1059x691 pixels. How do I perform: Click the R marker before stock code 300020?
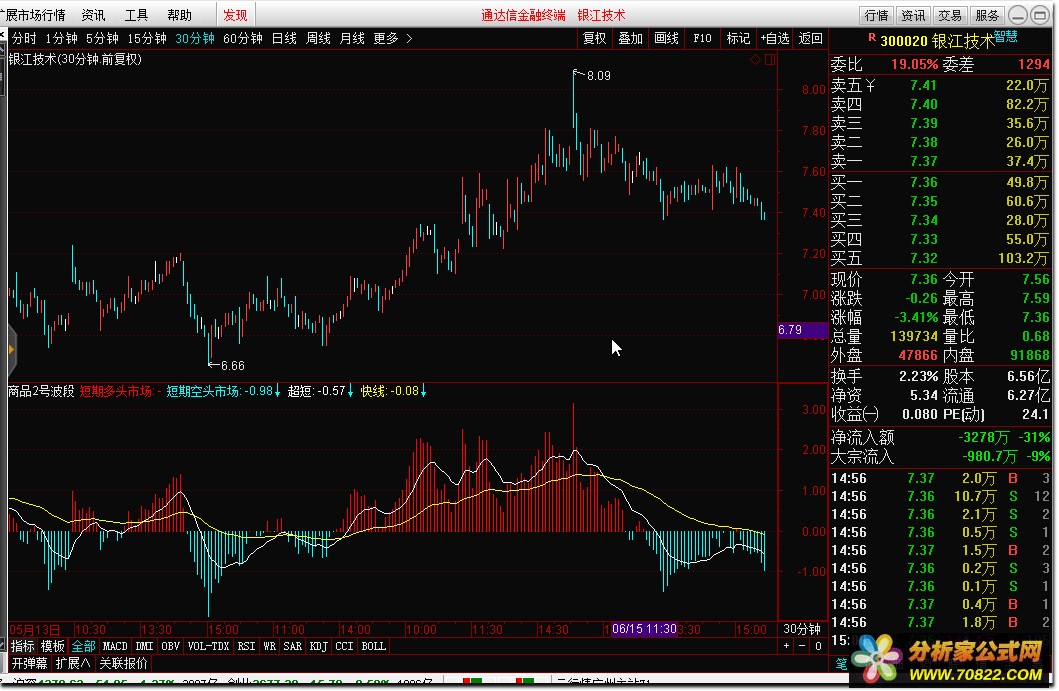click(872, 37)
